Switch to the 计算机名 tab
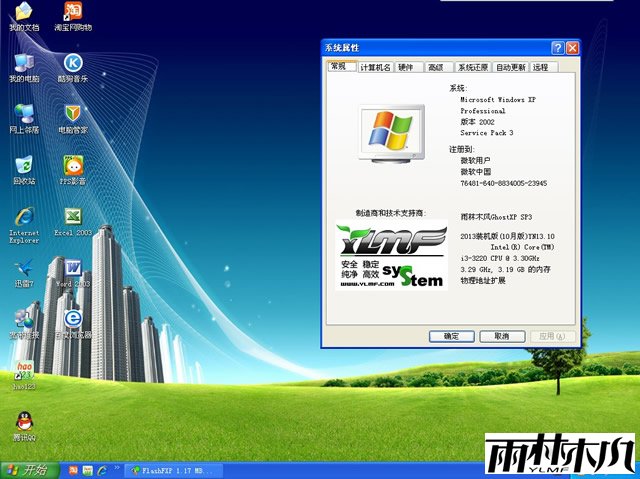640x479 pixels. point(375,67)
